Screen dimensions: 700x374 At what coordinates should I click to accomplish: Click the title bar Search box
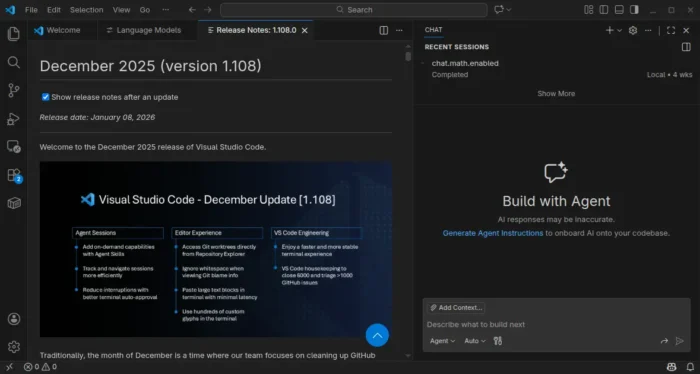354,9
